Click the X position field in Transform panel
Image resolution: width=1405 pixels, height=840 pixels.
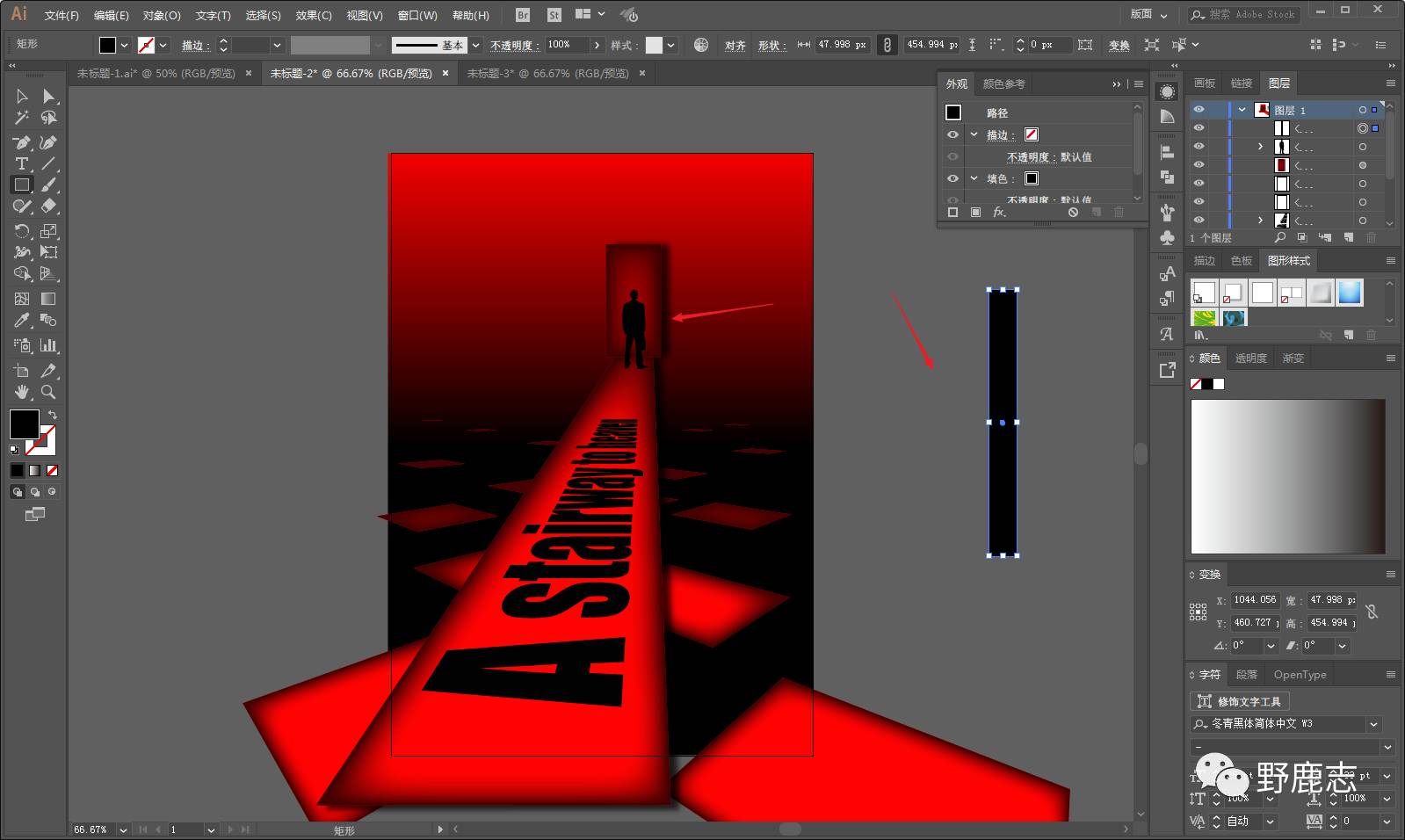[x=1254, y=600]
